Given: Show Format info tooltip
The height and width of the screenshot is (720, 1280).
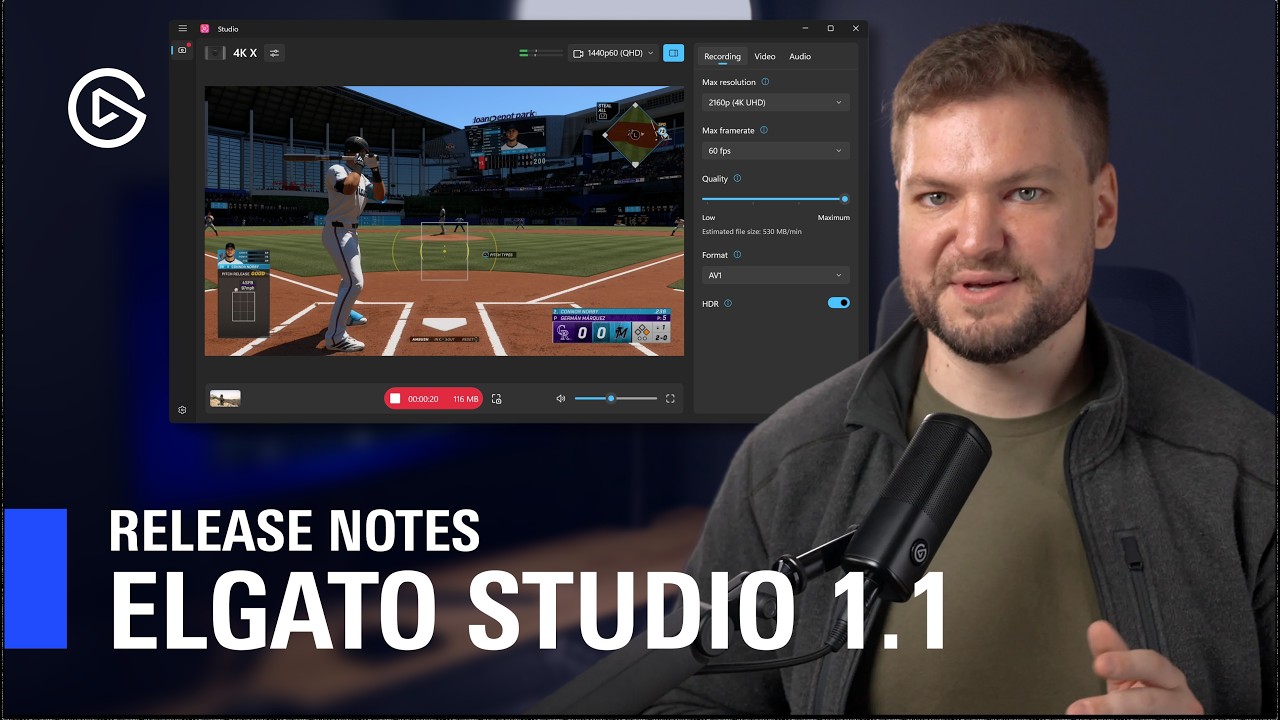Looking at the screenshot, I should [737, 255].
